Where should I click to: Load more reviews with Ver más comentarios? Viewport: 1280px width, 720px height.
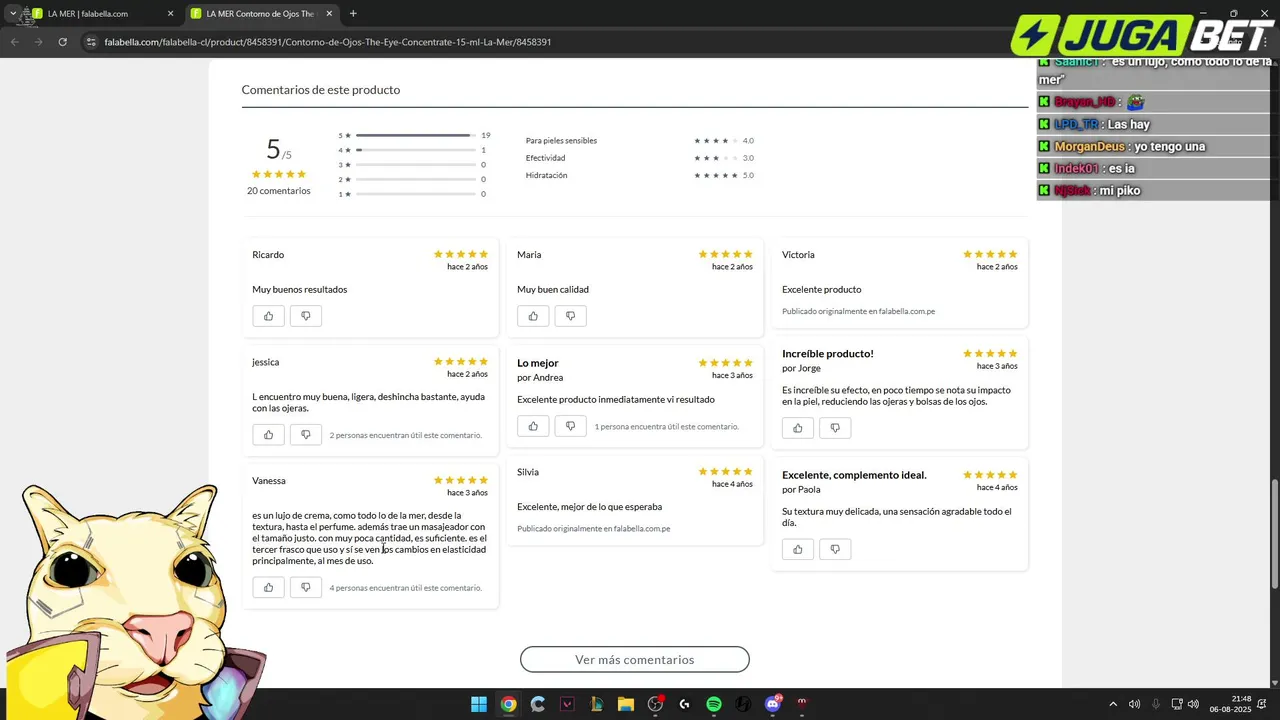[x=635, y=659]
